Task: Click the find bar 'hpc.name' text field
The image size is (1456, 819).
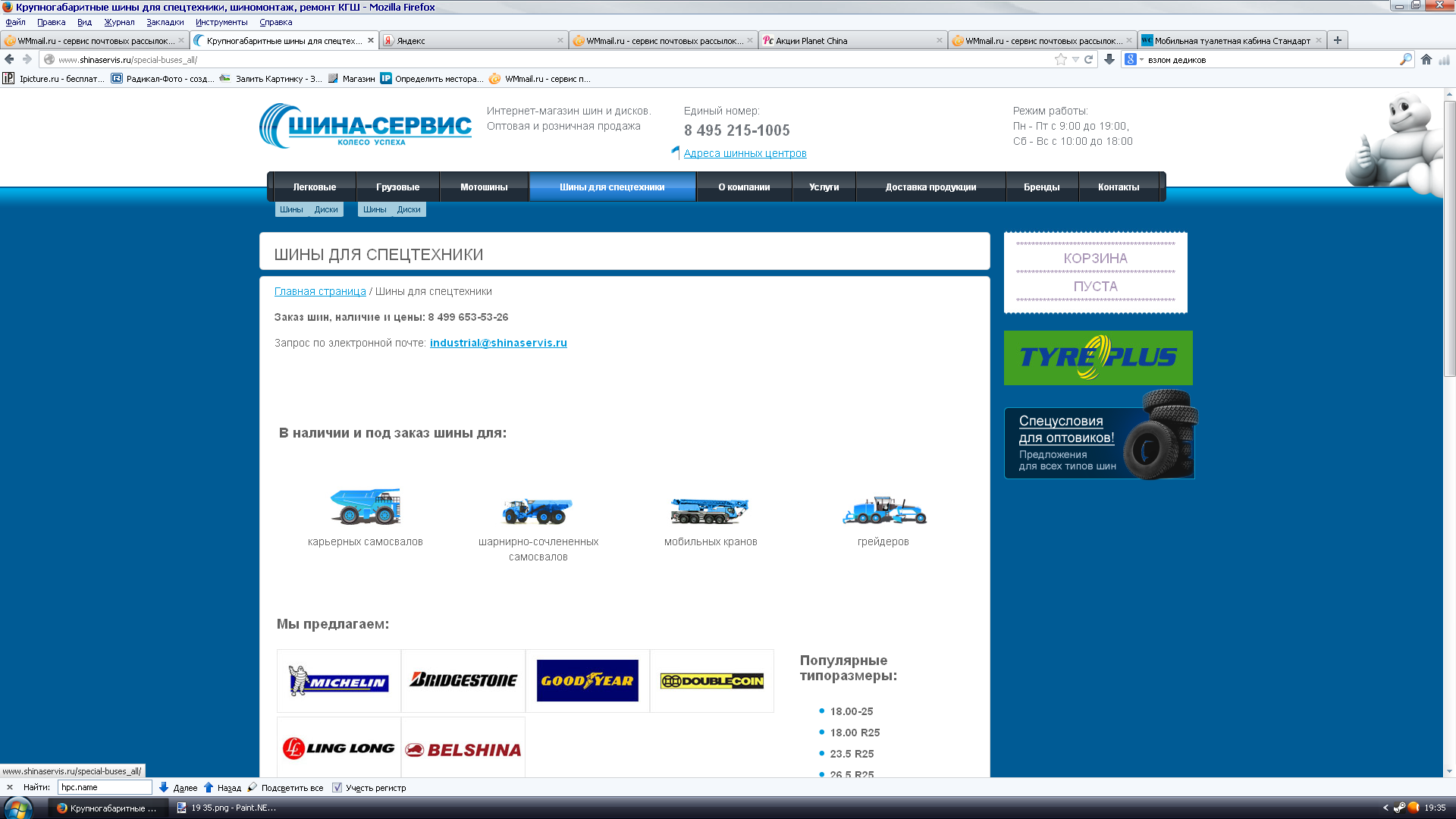Action: pyautogui.click(x=105, y=787)
